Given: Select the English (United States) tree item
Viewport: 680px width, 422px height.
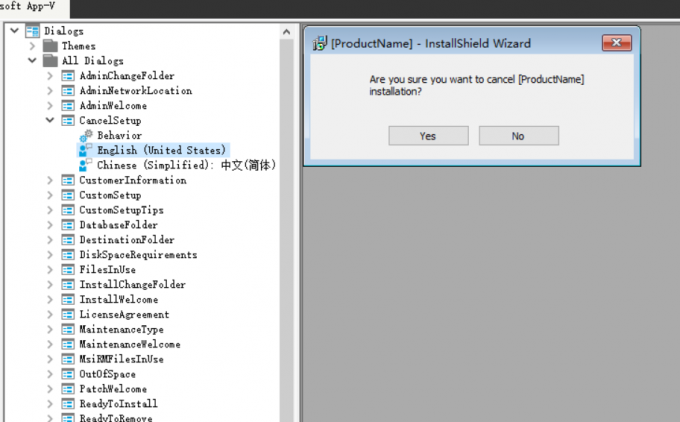Looking at the screenshot, I should pyautogui.click(x=161, y=150).
